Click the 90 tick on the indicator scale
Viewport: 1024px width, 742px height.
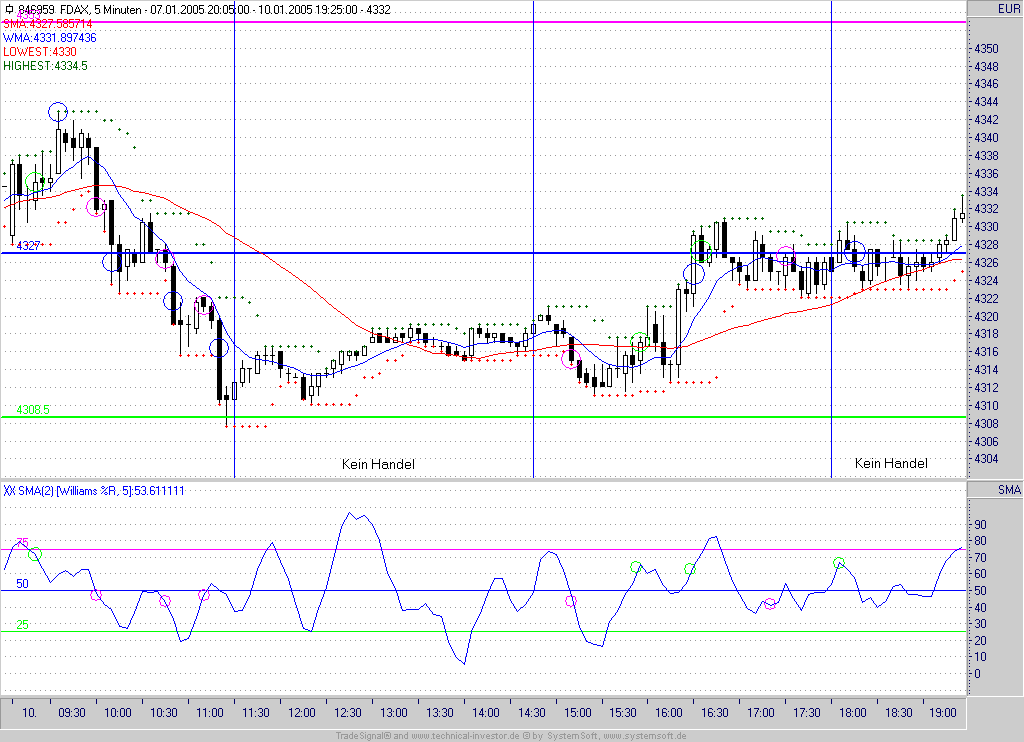click(980, 524)
